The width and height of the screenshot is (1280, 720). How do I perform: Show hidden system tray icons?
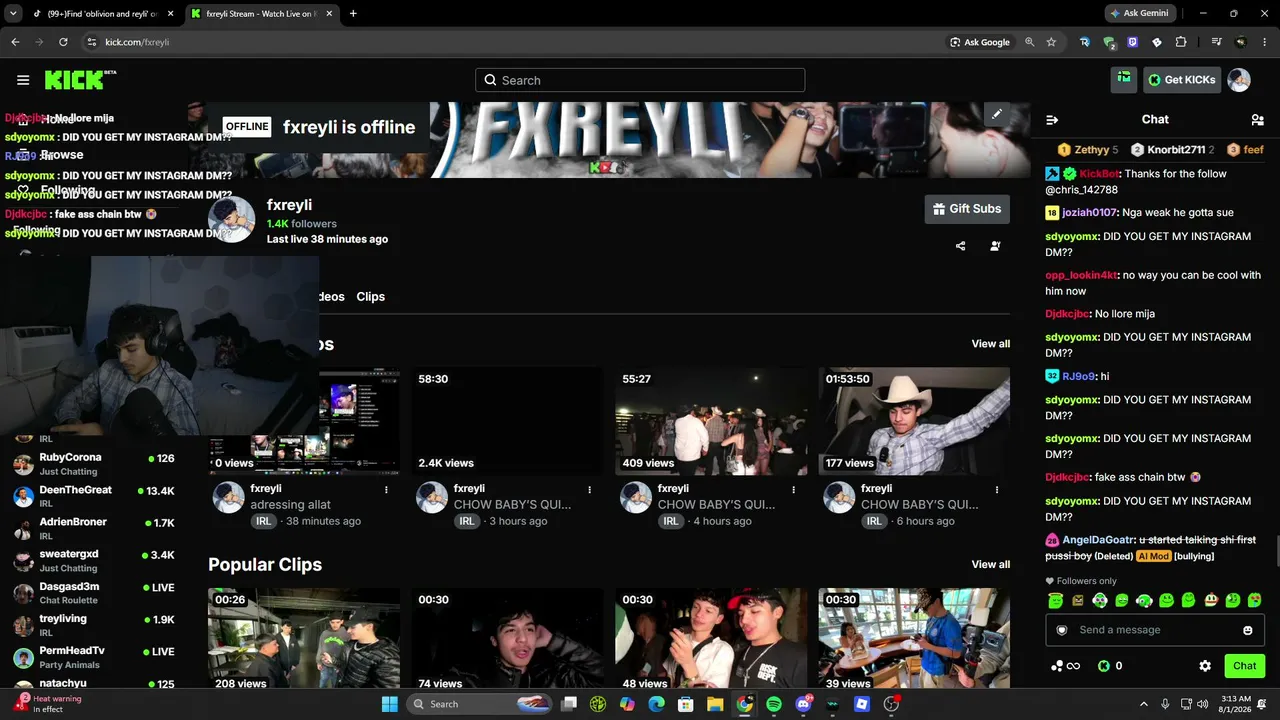click(x=1144, y=704)
